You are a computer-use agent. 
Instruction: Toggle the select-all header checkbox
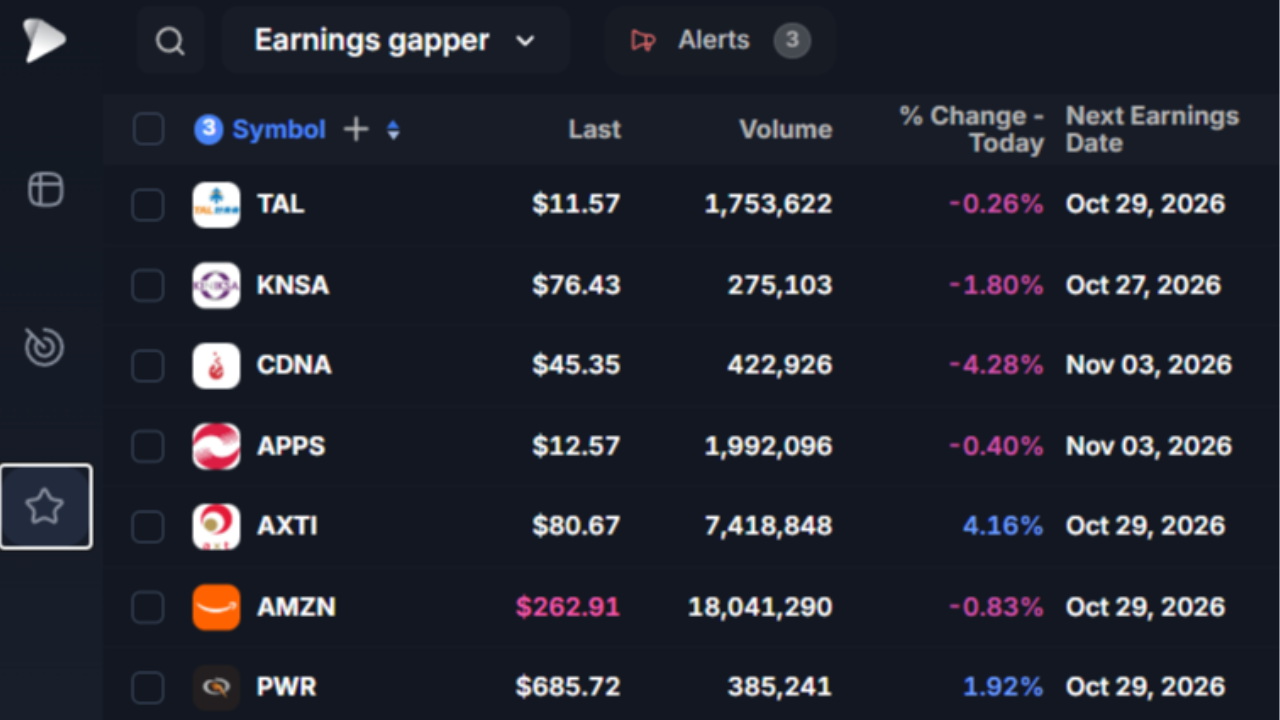(148, 129)
